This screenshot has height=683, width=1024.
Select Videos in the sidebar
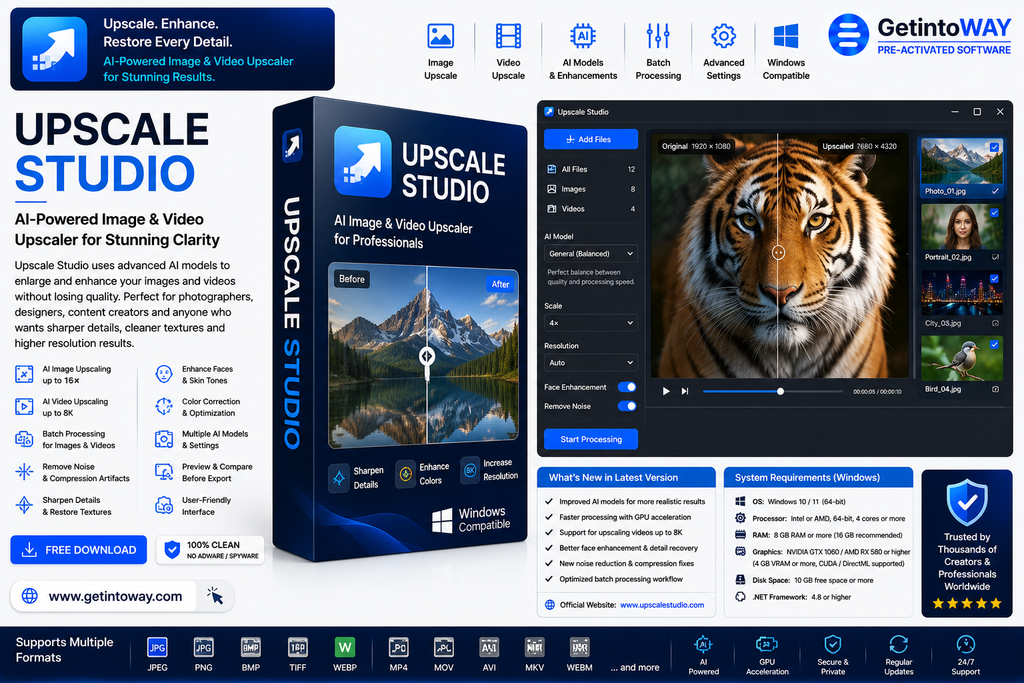(x=591, y=209)
